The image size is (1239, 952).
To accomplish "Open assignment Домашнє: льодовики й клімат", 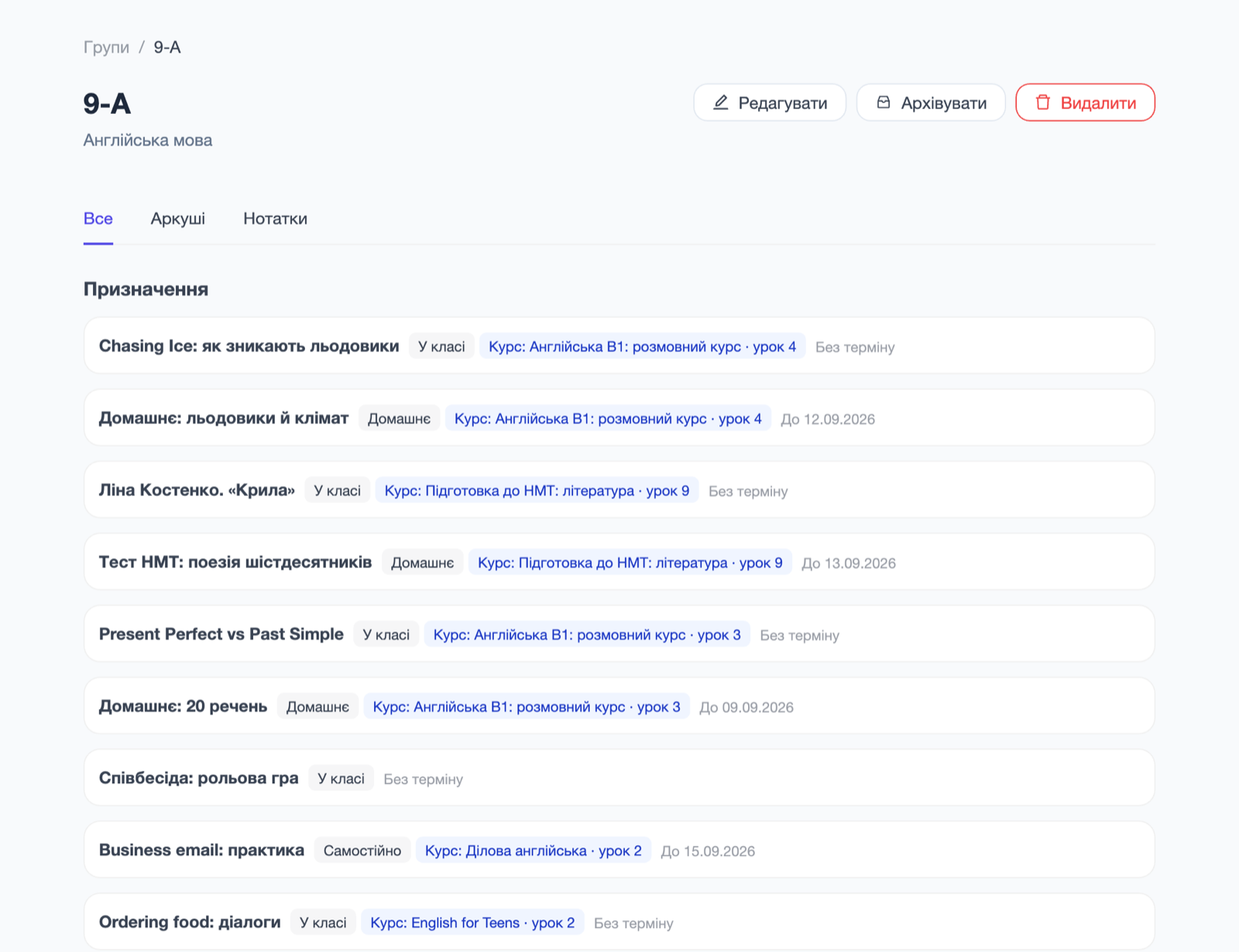I will [619, 418].
